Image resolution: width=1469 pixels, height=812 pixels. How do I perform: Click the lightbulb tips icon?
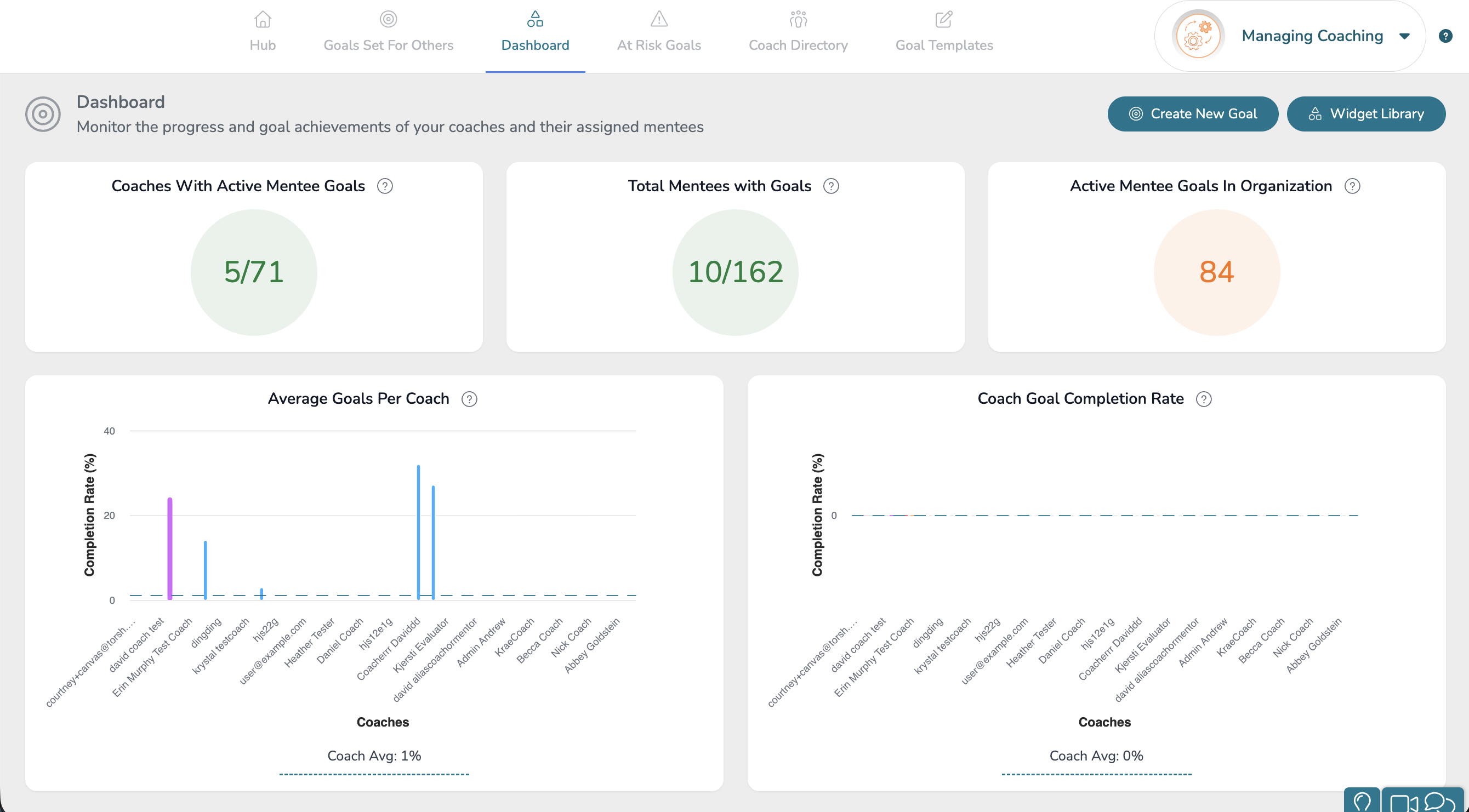click(x=1362, y=802)
